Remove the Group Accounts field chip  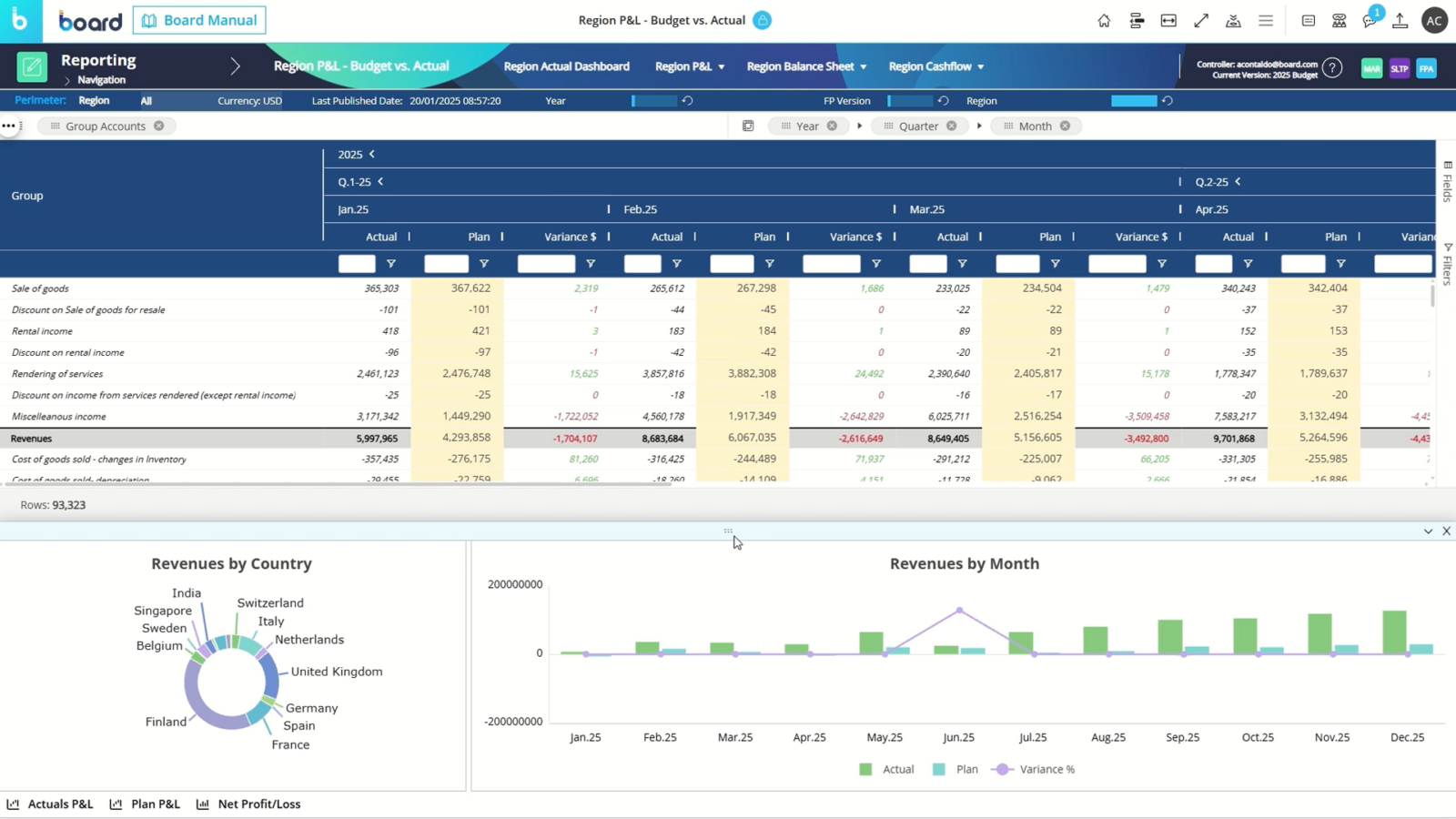(x=159, y=126)
